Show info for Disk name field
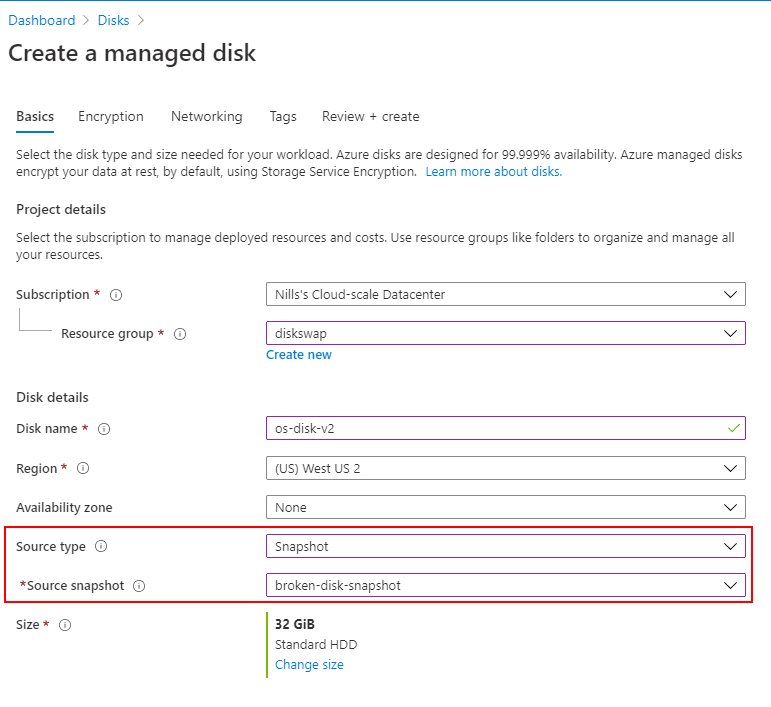771x707 pixels. pos(104,429)
